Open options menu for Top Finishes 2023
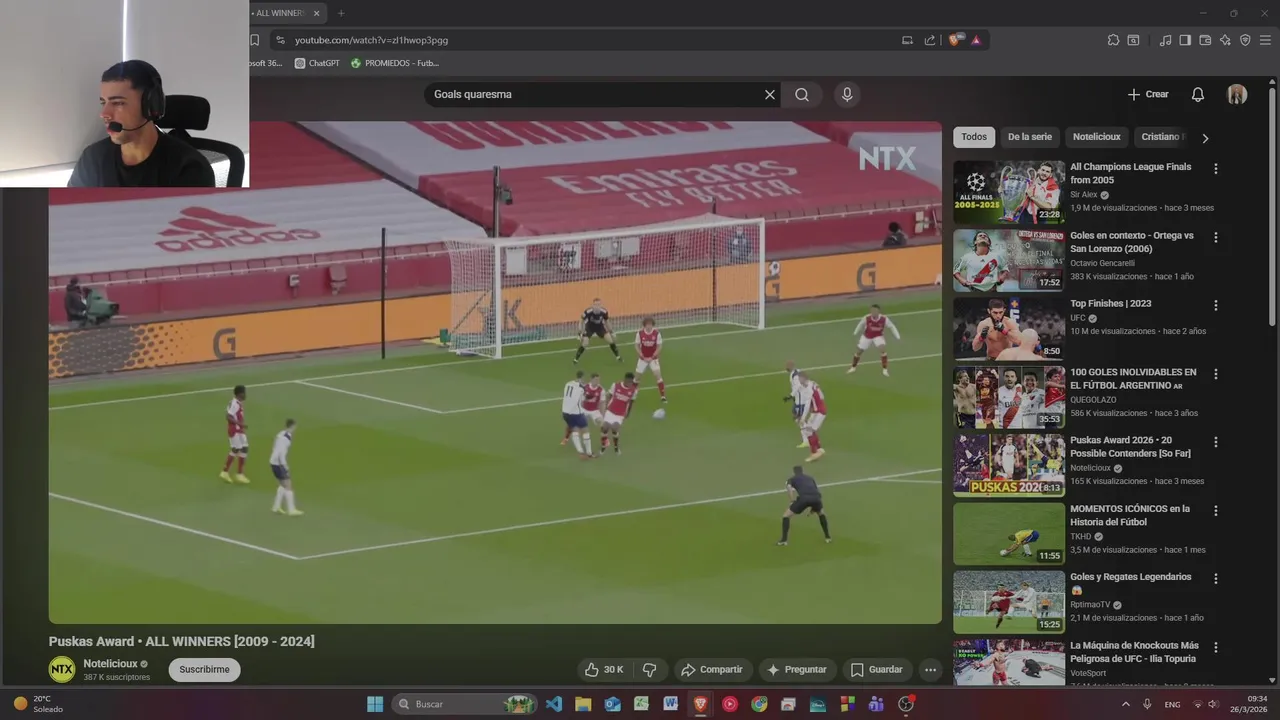Viewport: 1280px width, 720px height. (1216, 305)
